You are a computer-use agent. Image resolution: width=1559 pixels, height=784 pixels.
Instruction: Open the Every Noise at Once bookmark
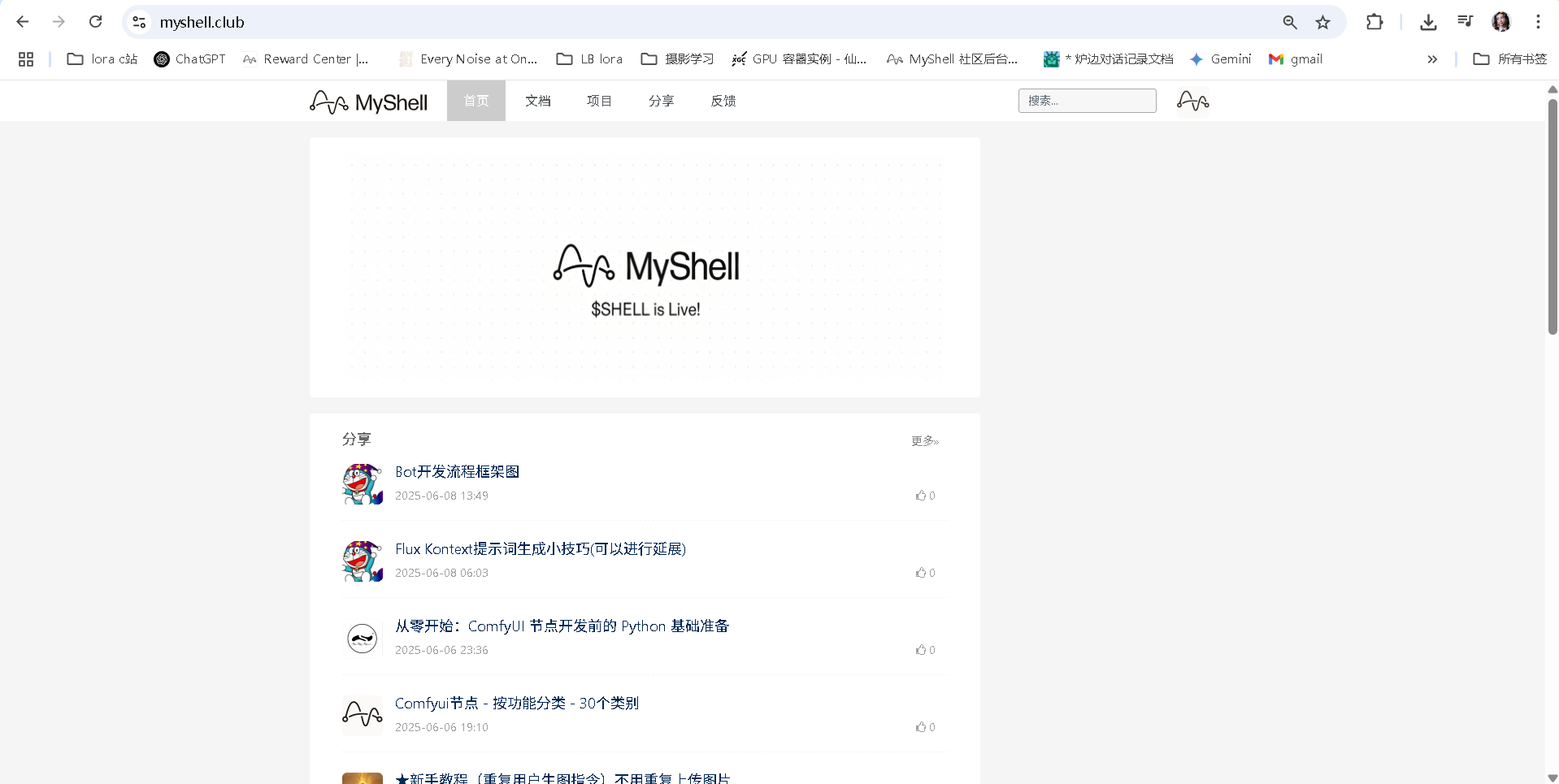468,59
